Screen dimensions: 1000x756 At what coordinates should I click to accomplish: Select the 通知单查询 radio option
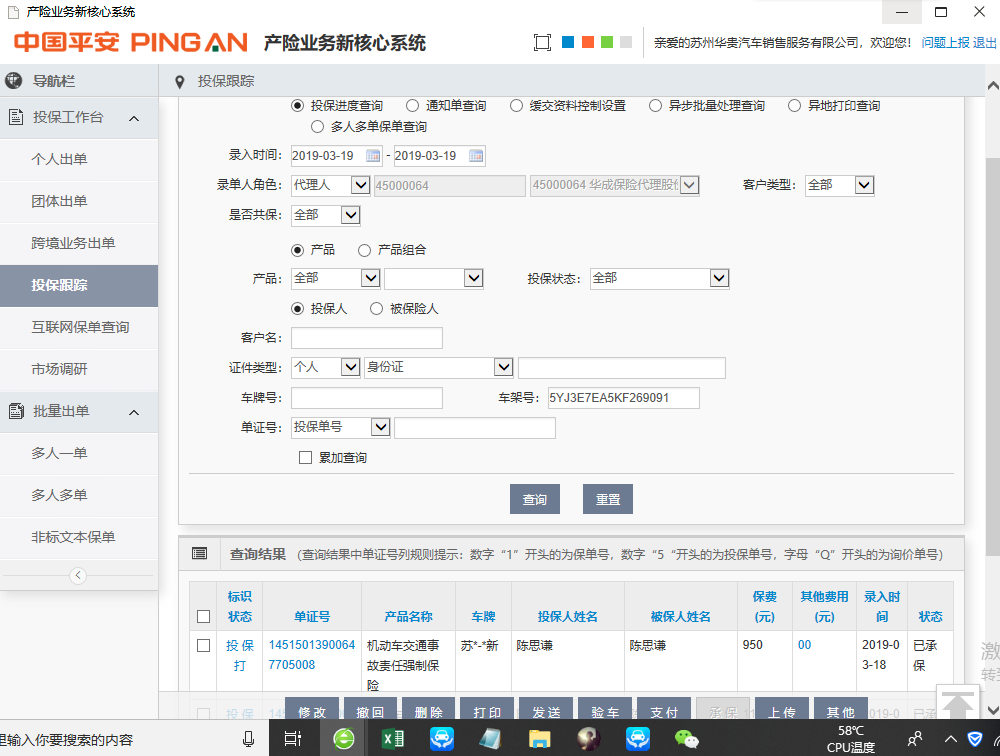[412, 106]
